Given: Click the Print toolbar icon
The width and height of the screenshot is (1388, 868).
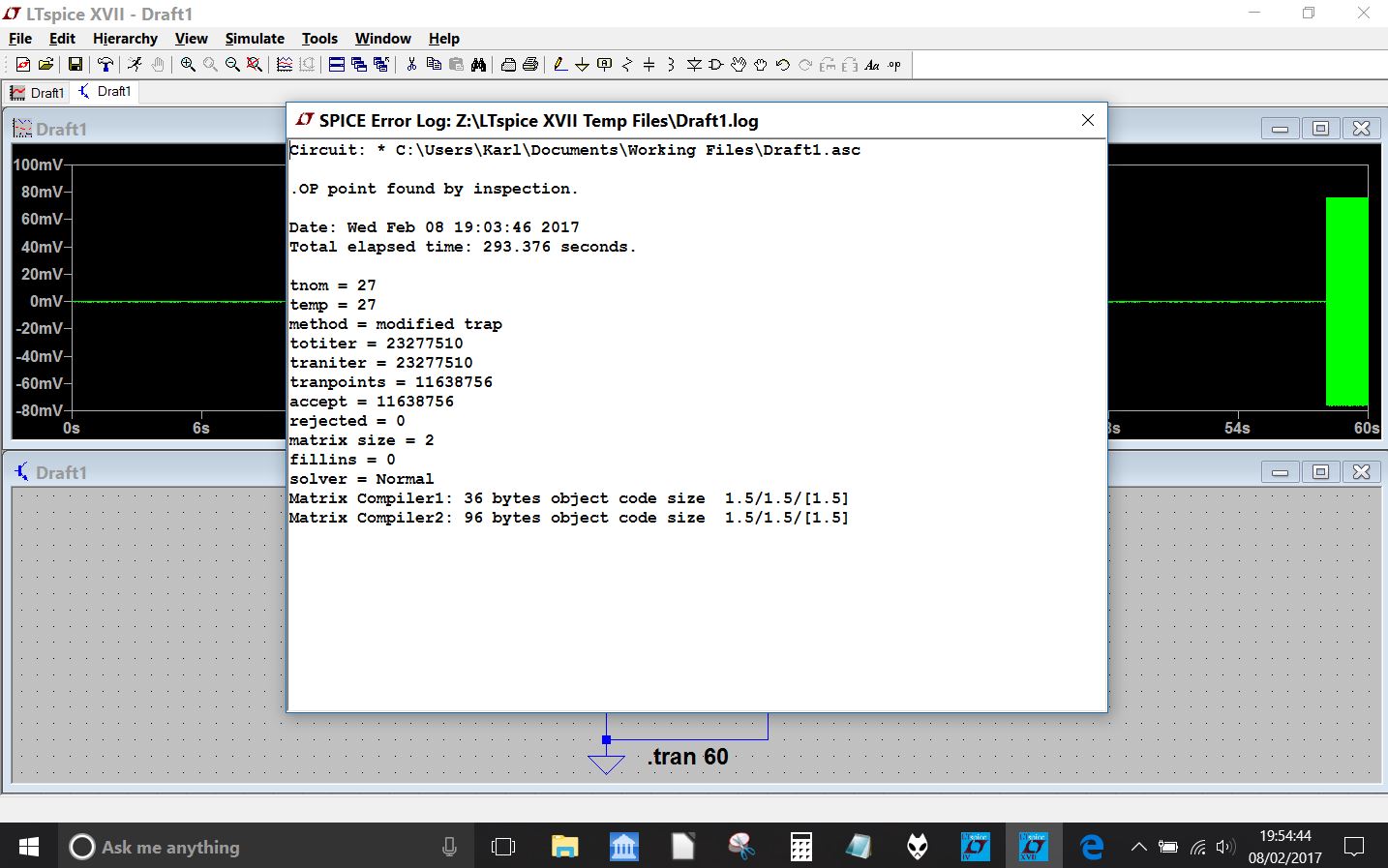Looking at the screenshot, I should 530,65.
